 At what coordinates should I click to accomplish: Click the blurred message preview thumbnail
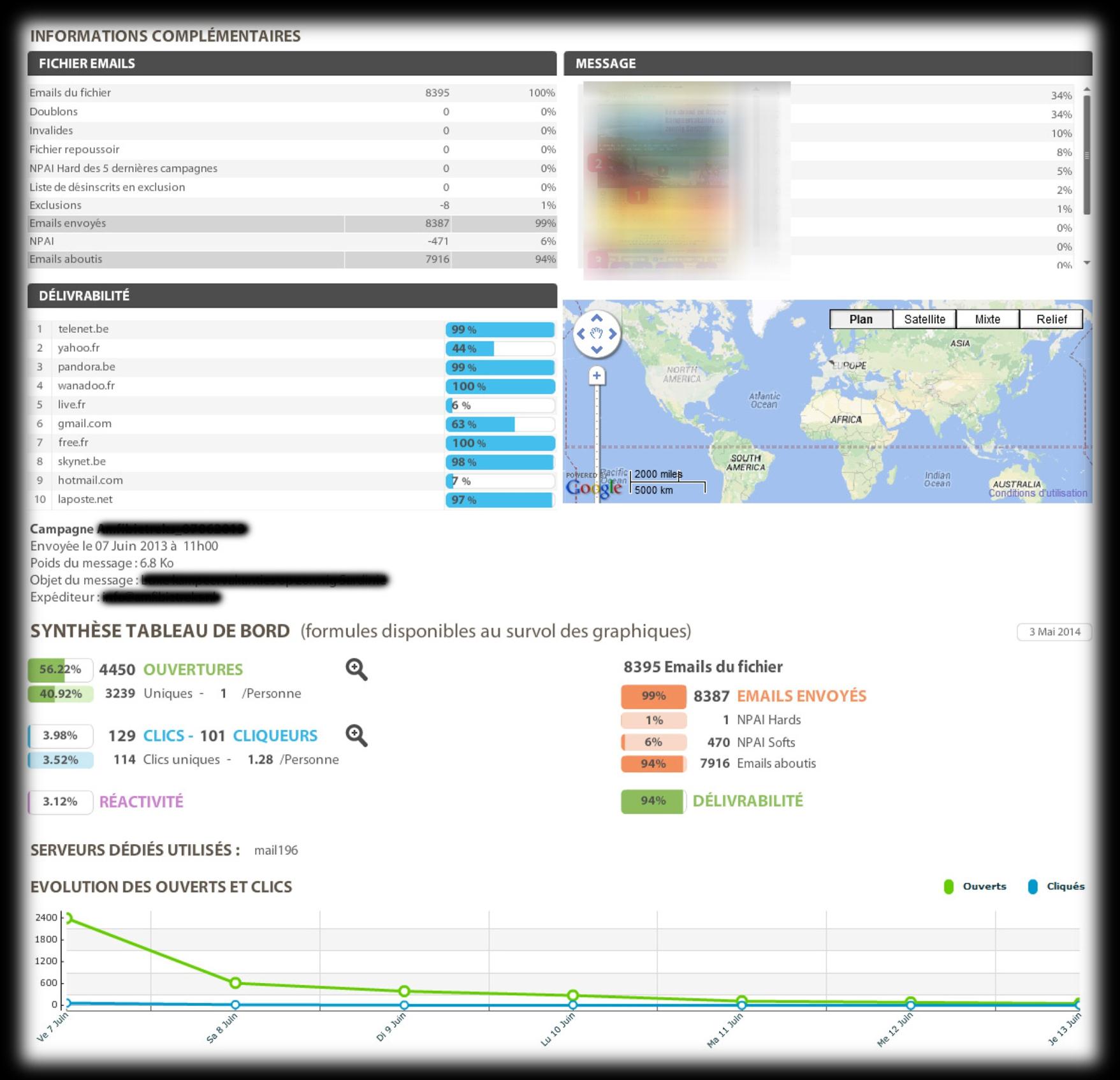pyautogui.click(x=687, y=180)
